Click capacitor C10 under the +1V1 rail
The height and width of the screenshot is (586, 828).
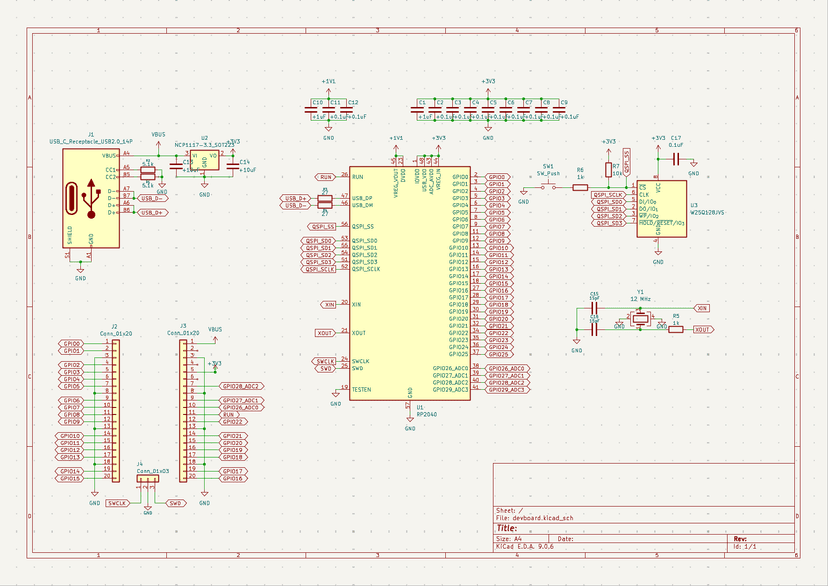coord(318,110)
